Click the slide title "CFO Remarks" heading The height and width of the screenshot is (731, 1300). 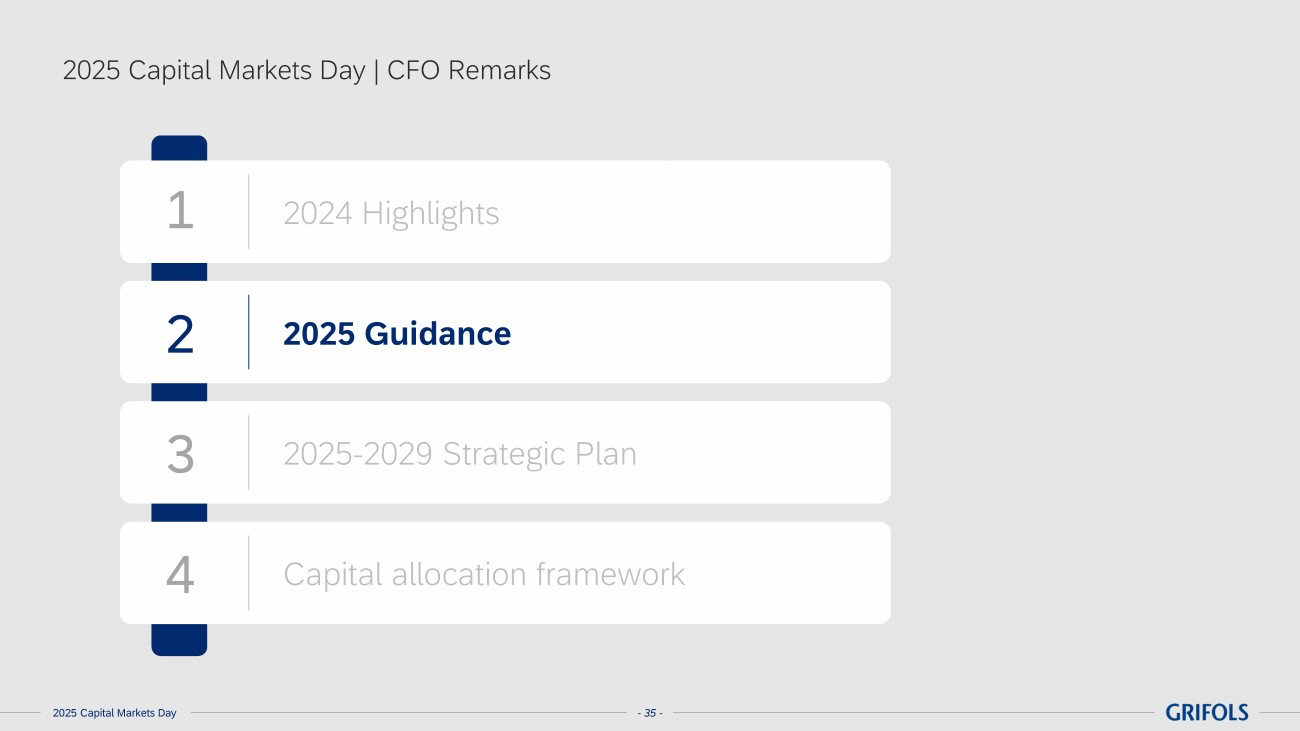coord(468,71)
